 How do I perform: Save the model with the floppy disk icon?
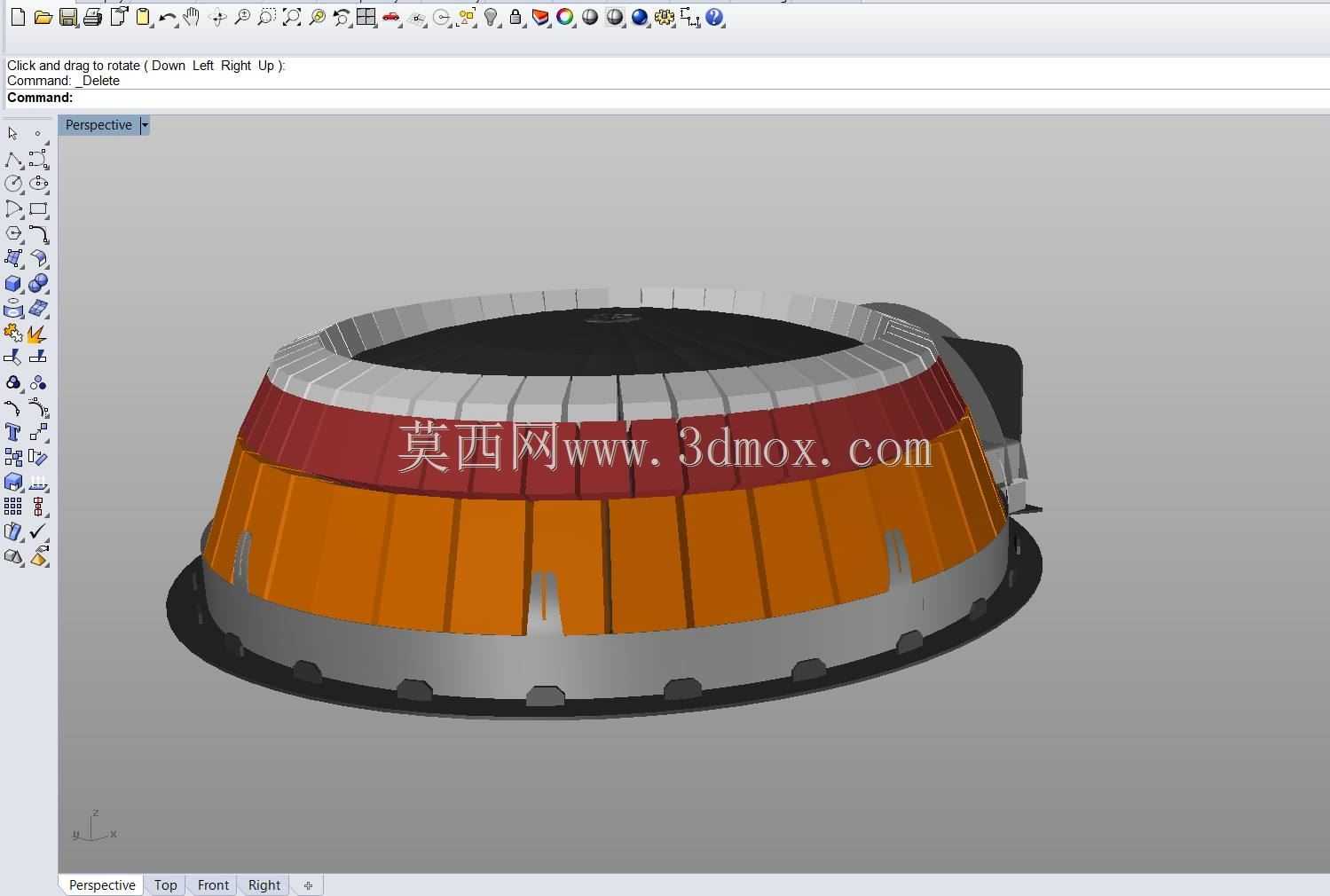point(67,17)
